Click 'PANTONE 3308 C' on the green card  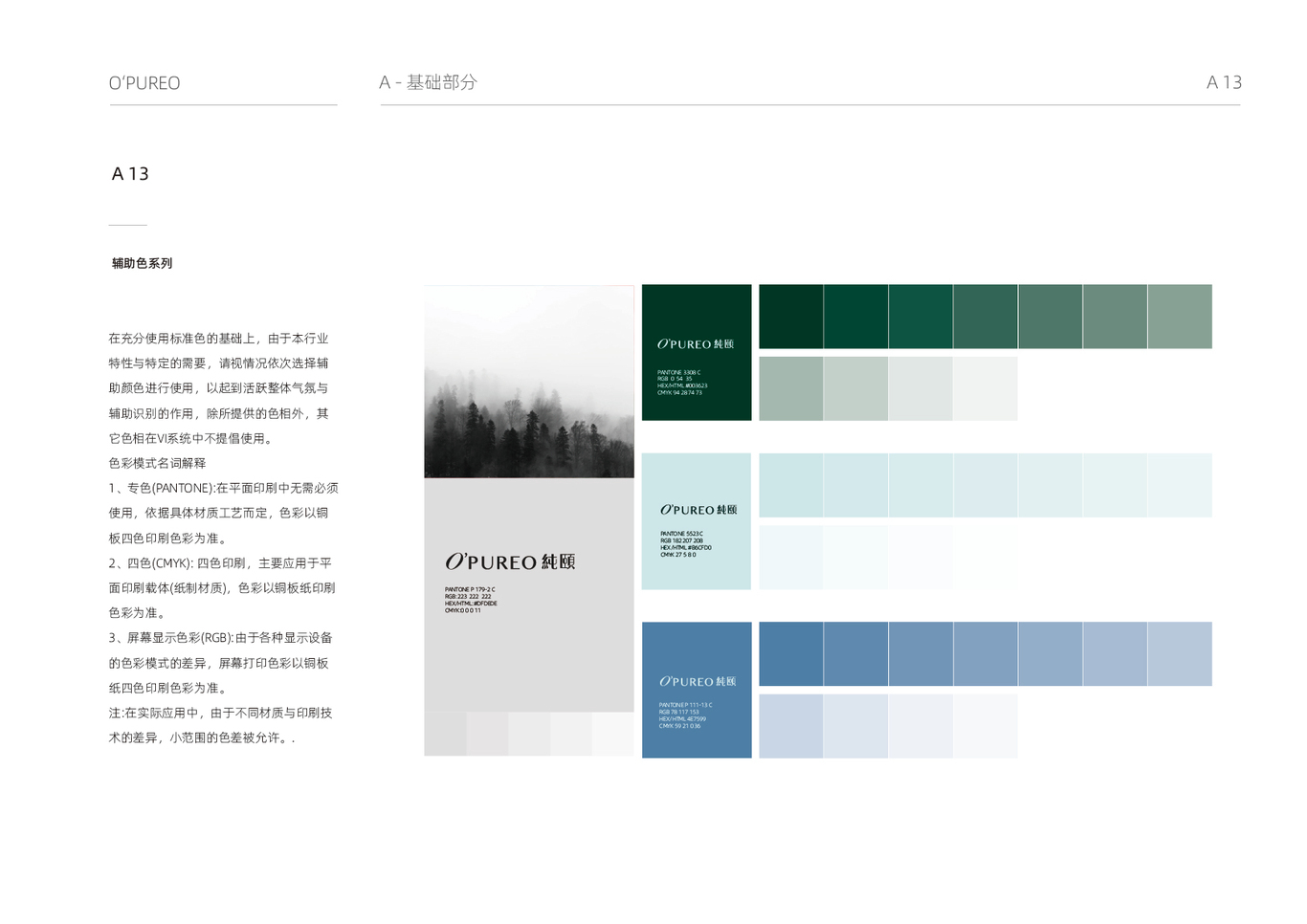point(678,372)
